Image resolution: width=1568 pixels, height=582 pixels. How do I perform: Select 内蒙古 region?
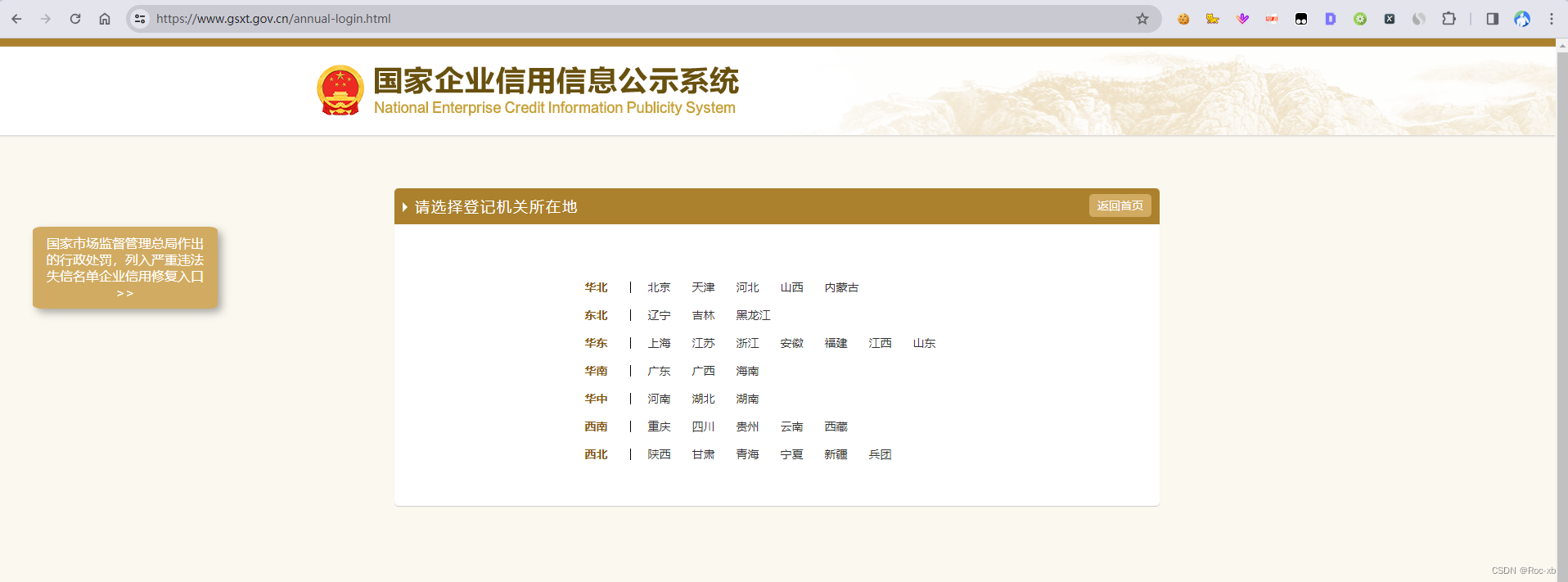click(x=841, y=287)
